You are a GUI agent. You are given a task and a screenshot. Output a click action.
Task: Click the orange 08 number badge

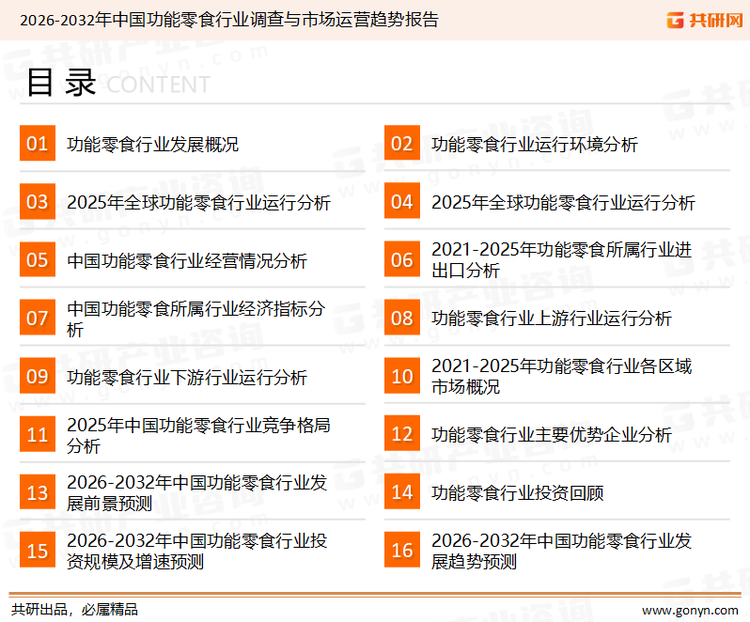coord(402,318)
